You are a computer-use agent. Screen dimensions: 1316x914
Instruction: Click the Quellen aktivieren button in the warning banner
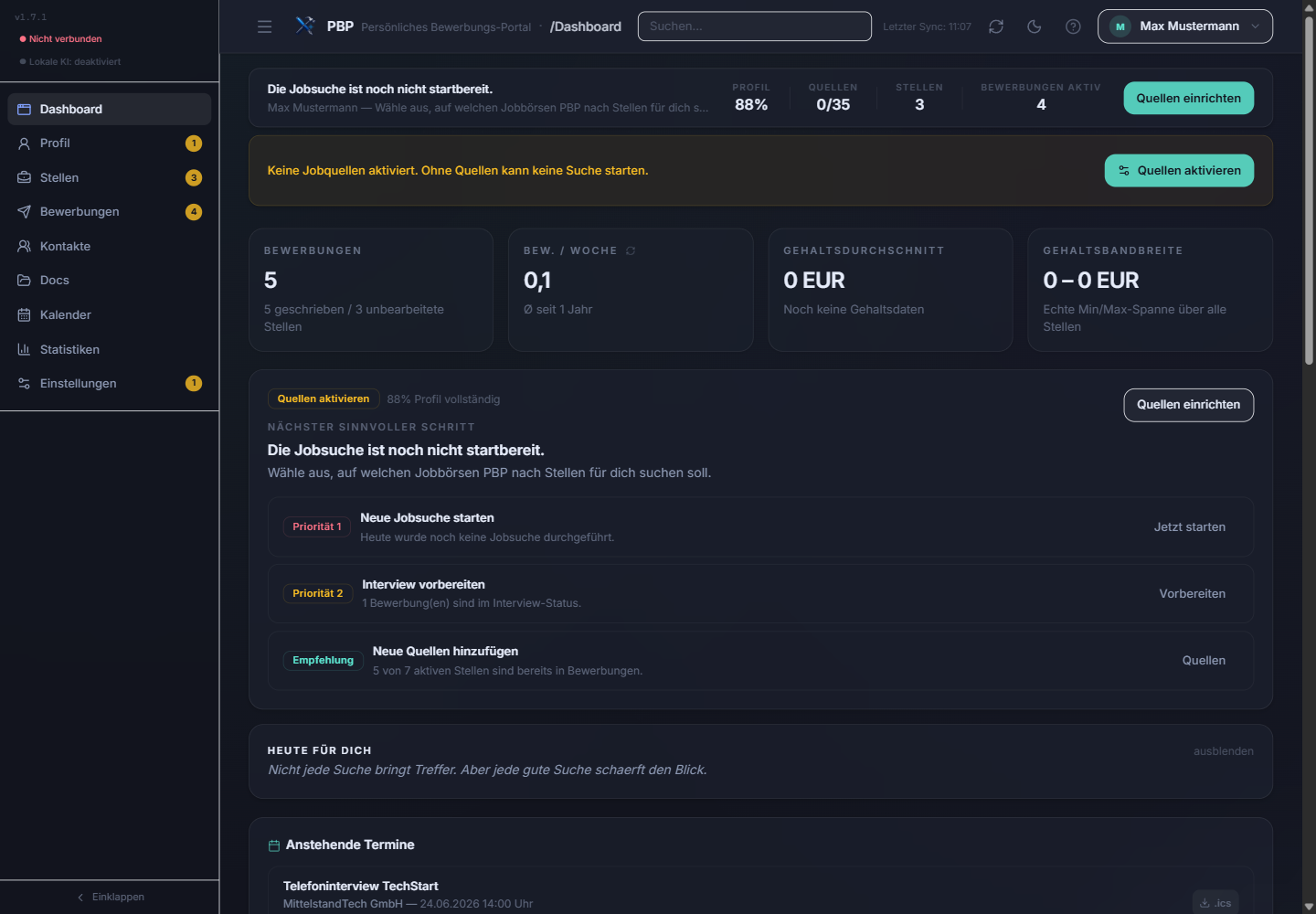1180,171
